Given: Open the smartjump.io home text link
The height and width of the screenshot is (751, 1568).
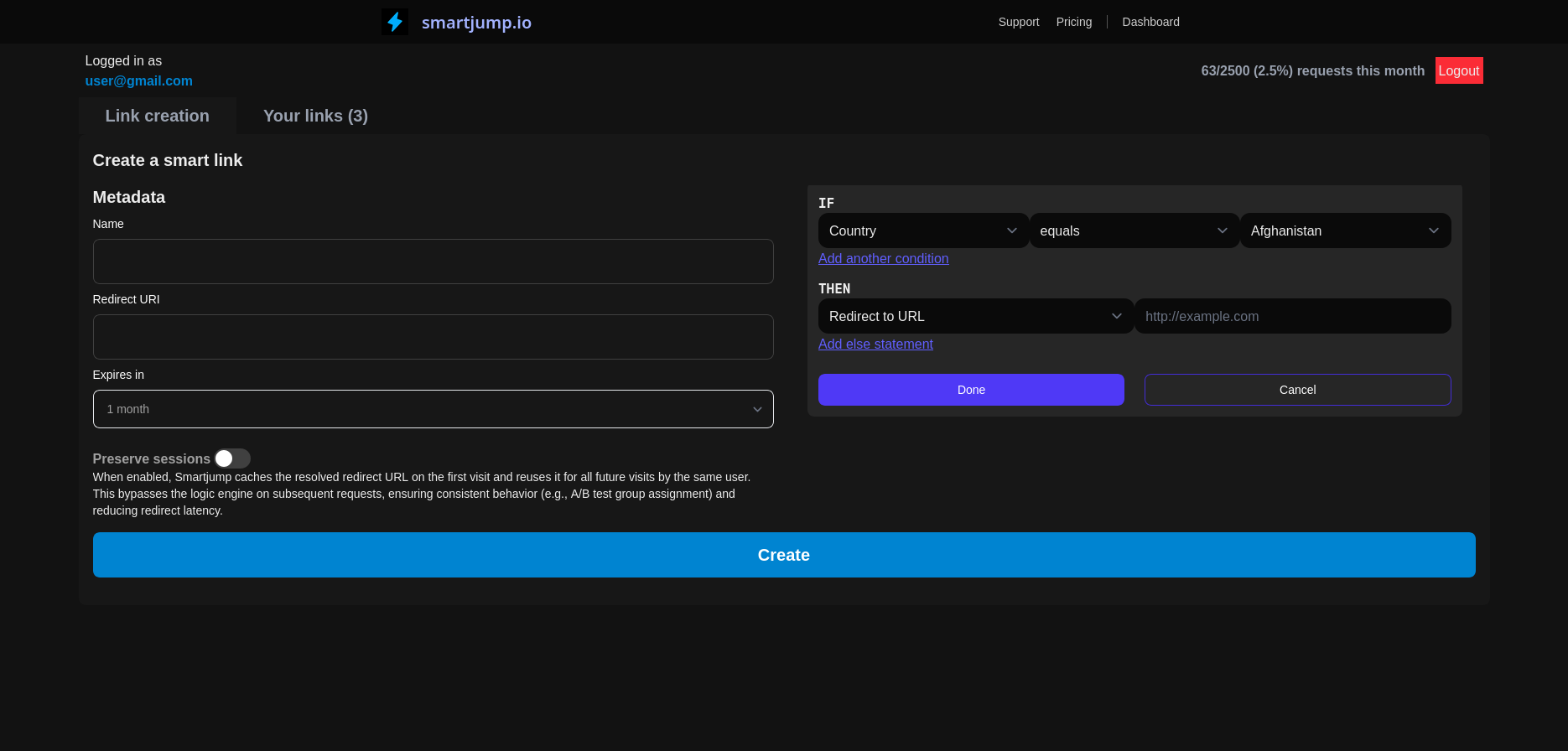Looking at the screenshot, I should point(476,23).
